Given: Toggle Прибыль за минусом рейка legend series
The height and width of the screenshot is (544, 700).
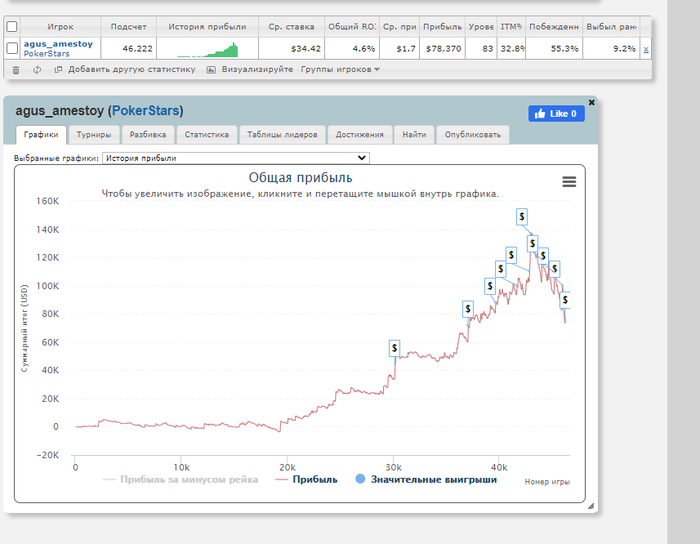Looking at the screenshot, I should point(181,480).
